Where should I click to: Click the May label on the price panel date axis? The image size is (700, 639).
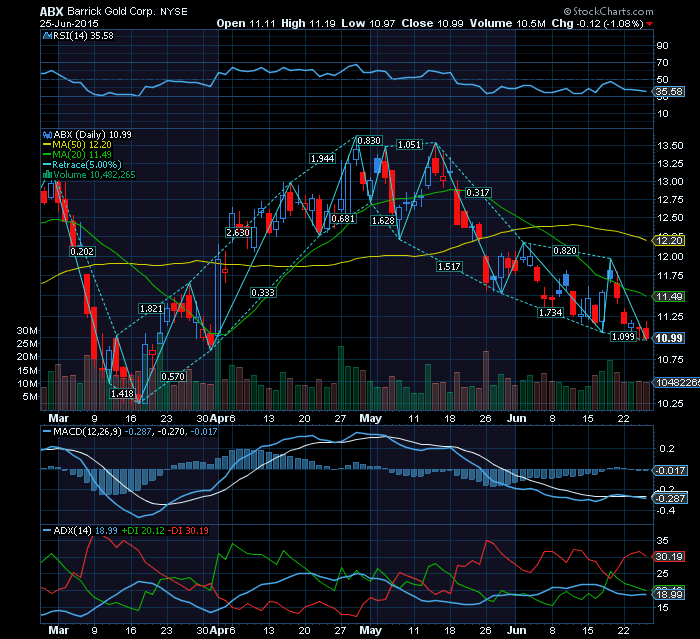pyautogui.click(x=371, y=418)
